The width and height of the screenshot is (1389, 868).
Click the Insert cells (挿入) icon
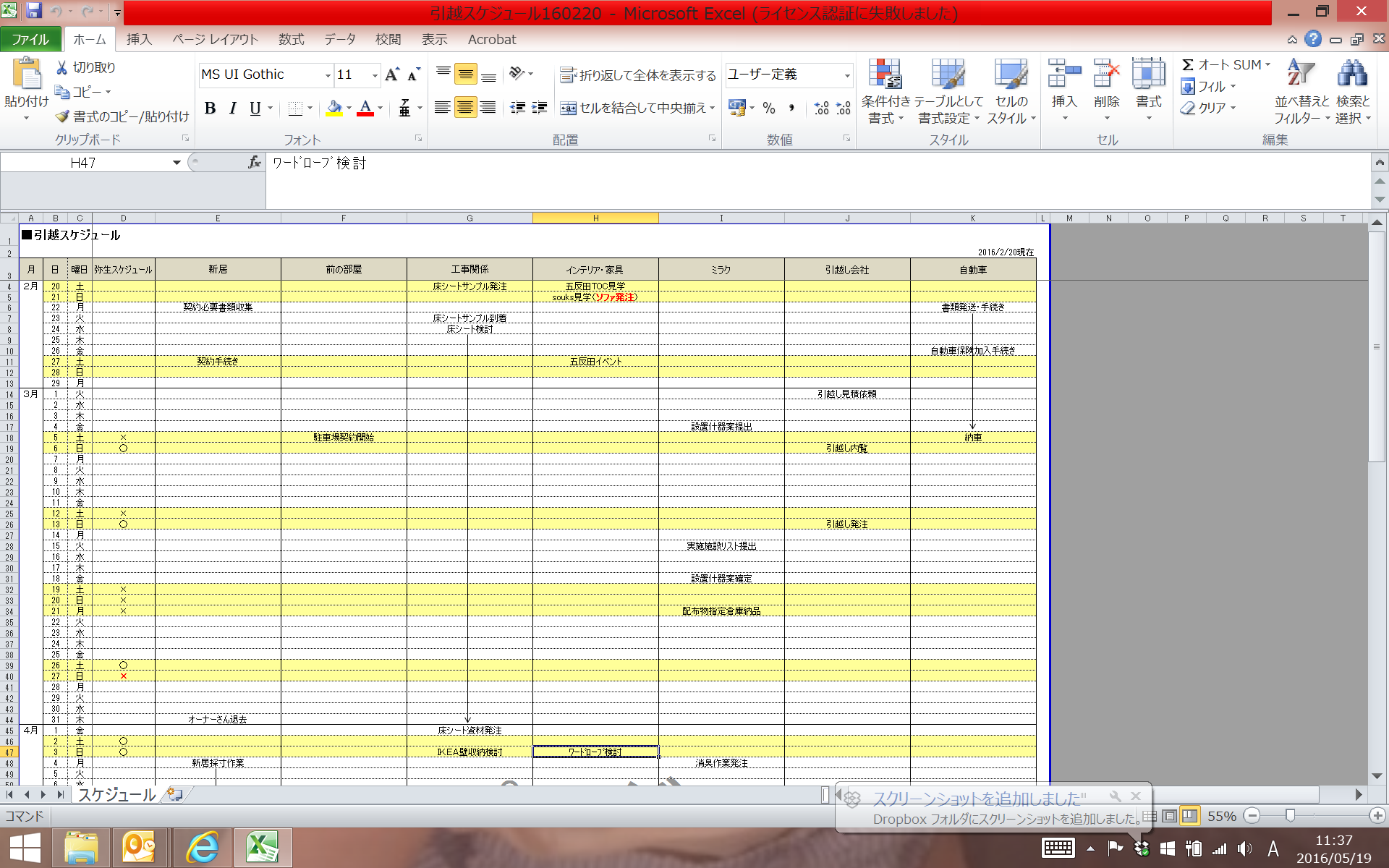pyautogui.click(x=1064, y=75)
